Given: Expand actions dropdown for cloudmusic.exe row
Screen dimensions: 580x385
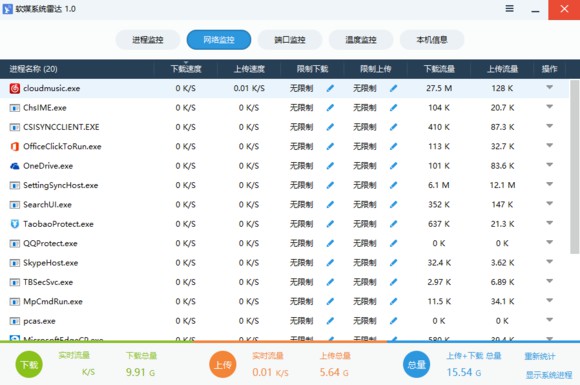Looking at the screenshot, I should (550, 88).
